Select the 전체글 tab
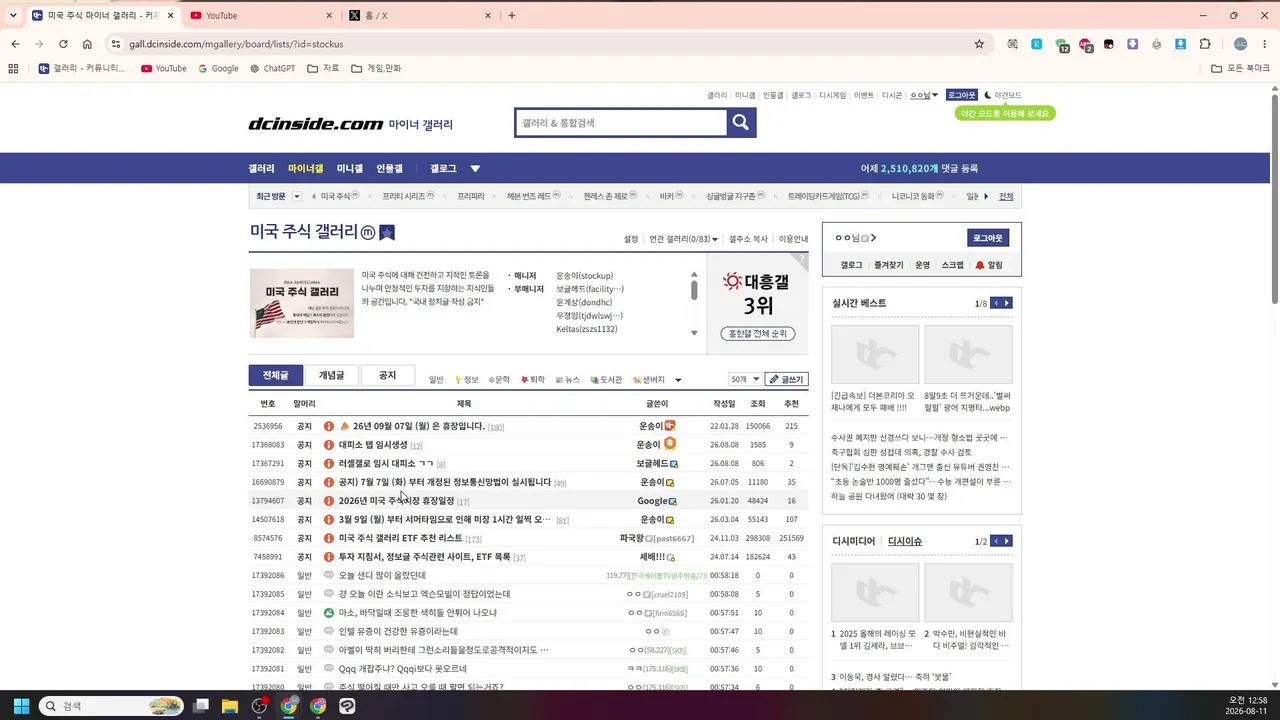The image size is (1280, 720). tap(275, 375)
